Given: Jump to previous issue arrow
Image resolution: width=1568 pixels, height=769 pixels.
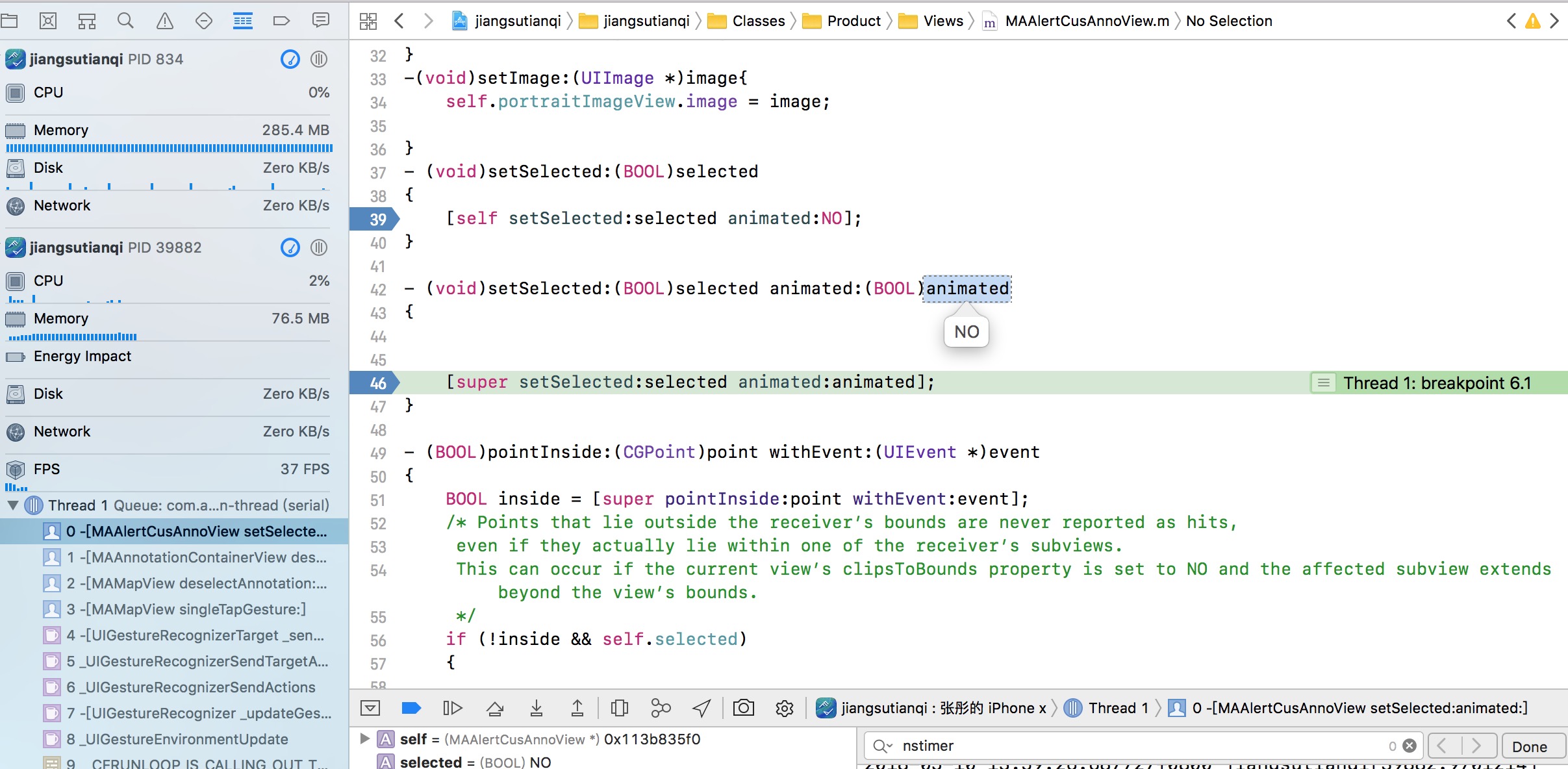Looking at the screenshot, I should [1511, 21].
